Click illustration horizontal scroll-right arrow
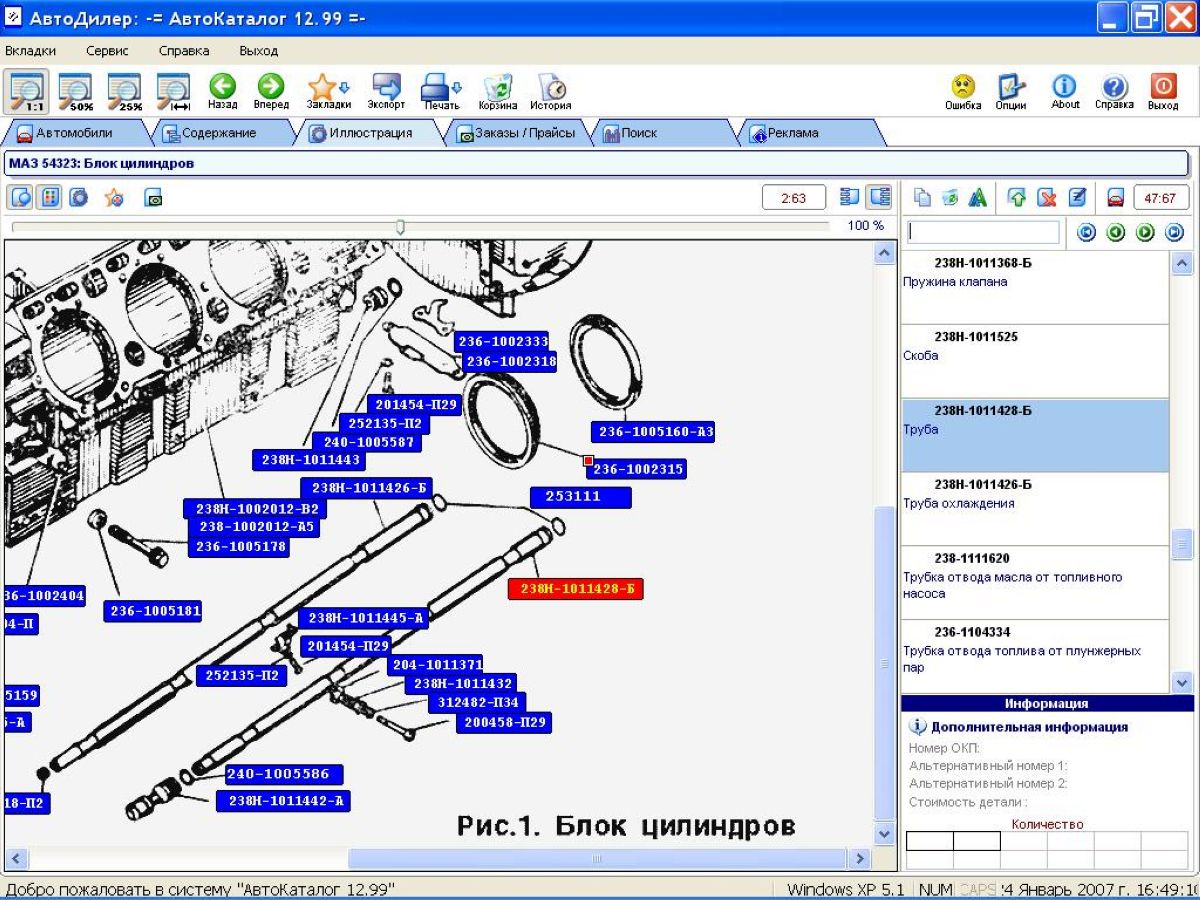The height and width of the screenshot is (900, 1200). [x=859, y=858]
